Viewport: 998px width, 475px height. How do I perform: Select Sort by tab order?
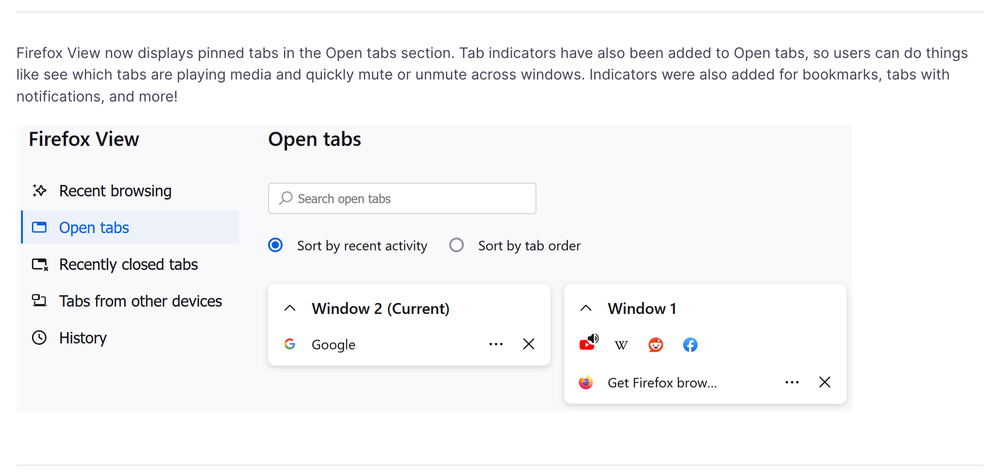click(x=457, y=245)
